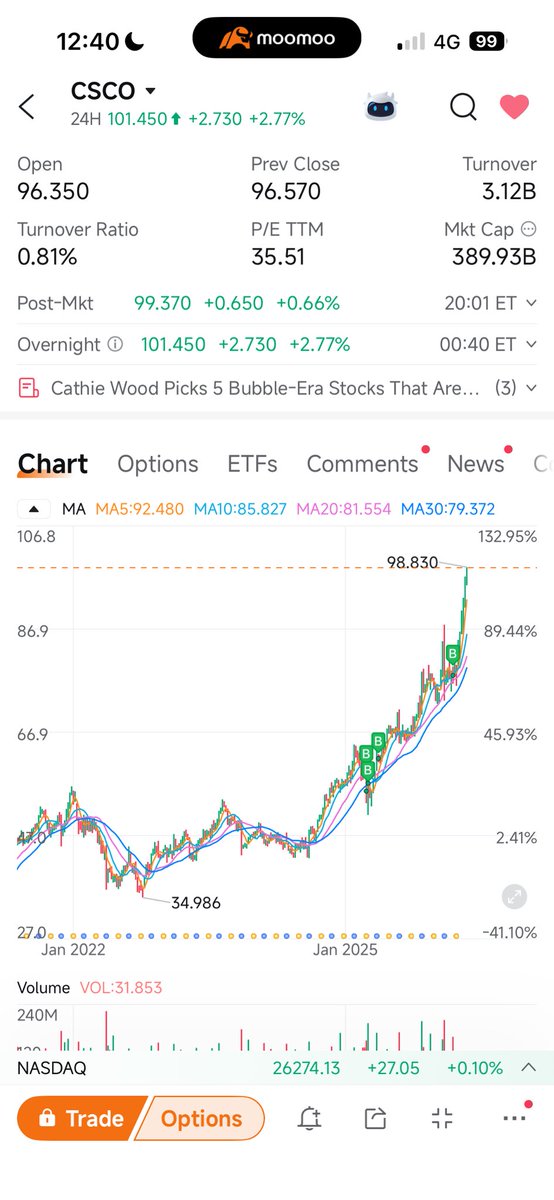Tap the MA indicator label
Image resolution: width=554 pixels, height=1200 pixels.
[73, 509]
